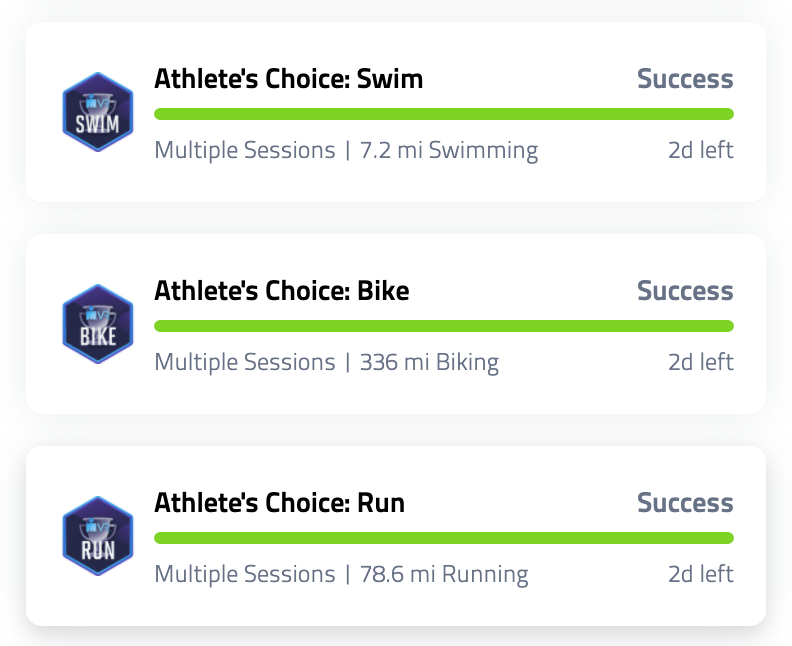Click Multiple Sessions label on Run card
This screenshot has width=792, height=646.
(245, 574)
